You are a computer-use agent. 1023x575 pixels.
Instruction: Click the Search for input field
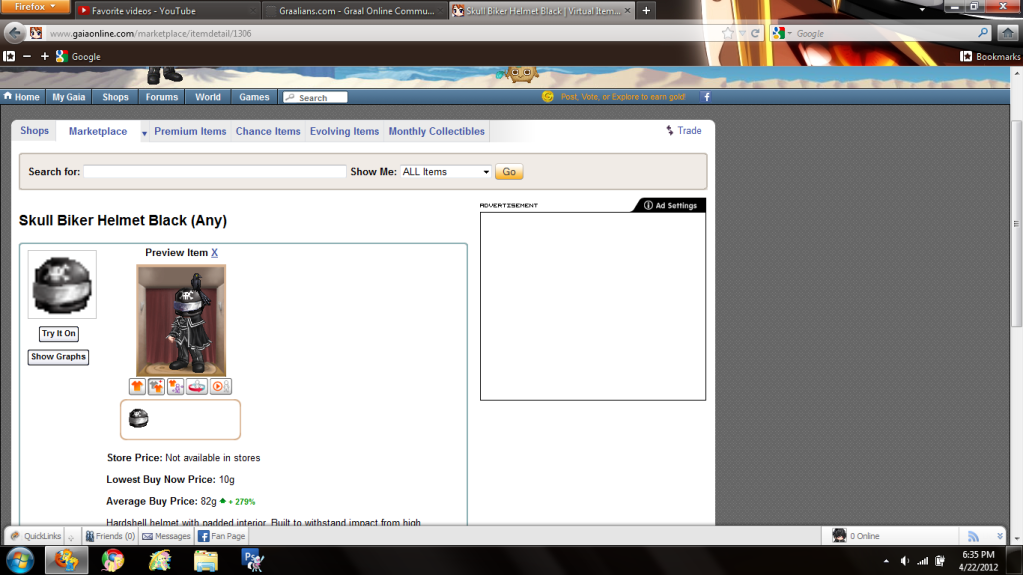coord(215,172)
